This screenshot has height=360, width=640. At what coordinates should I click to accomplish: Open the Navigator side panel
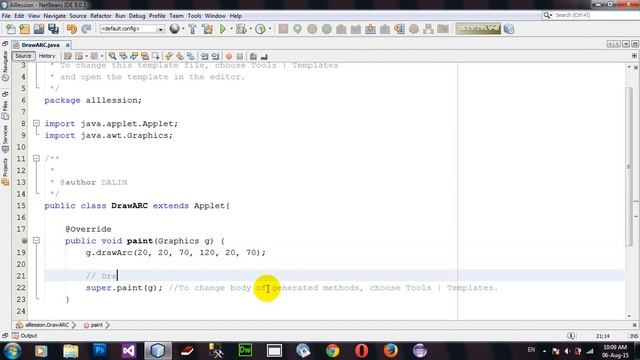[5, 66]
